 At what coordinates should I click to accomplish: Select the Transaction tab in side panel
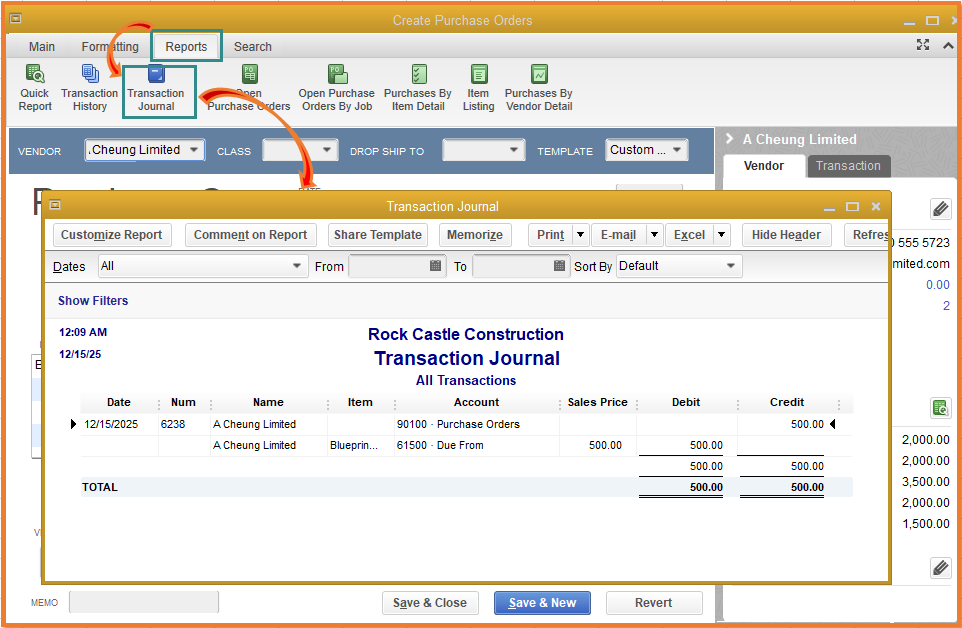tap(848, 166)
